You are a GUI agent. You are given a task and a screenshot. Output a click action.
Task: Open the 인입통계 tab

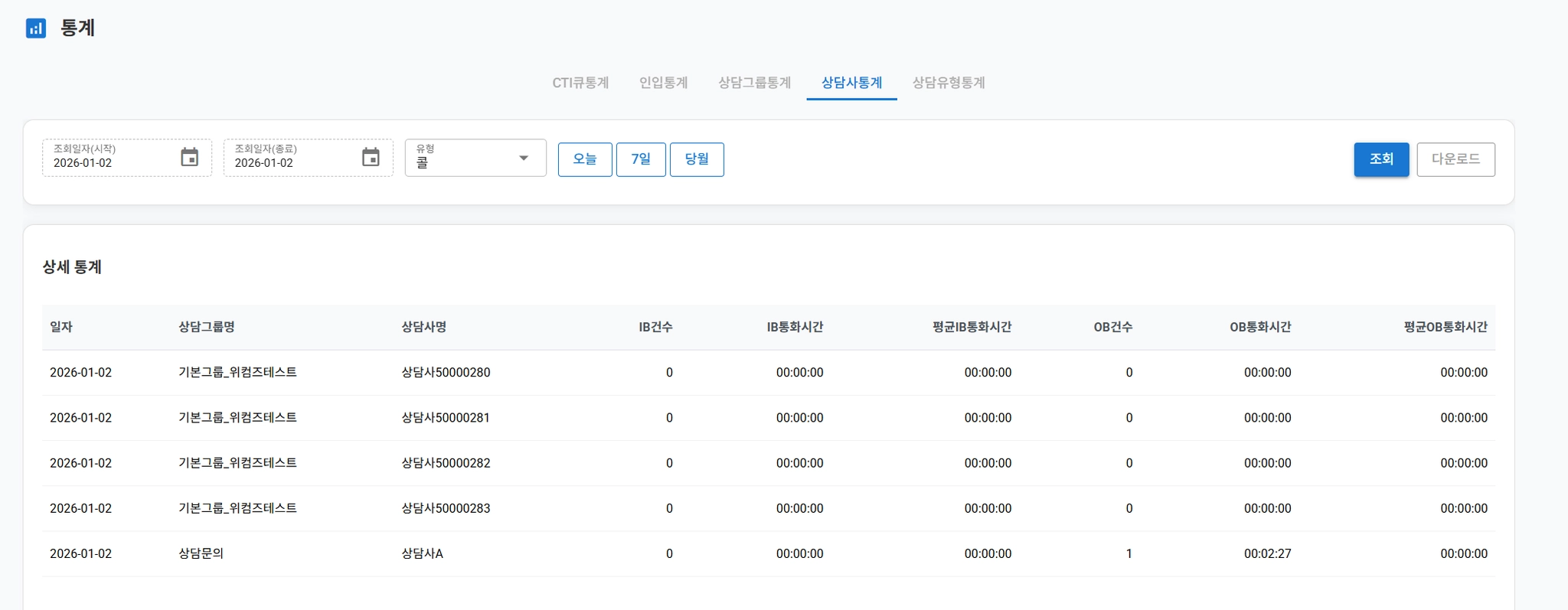click(x=663, y=83)
